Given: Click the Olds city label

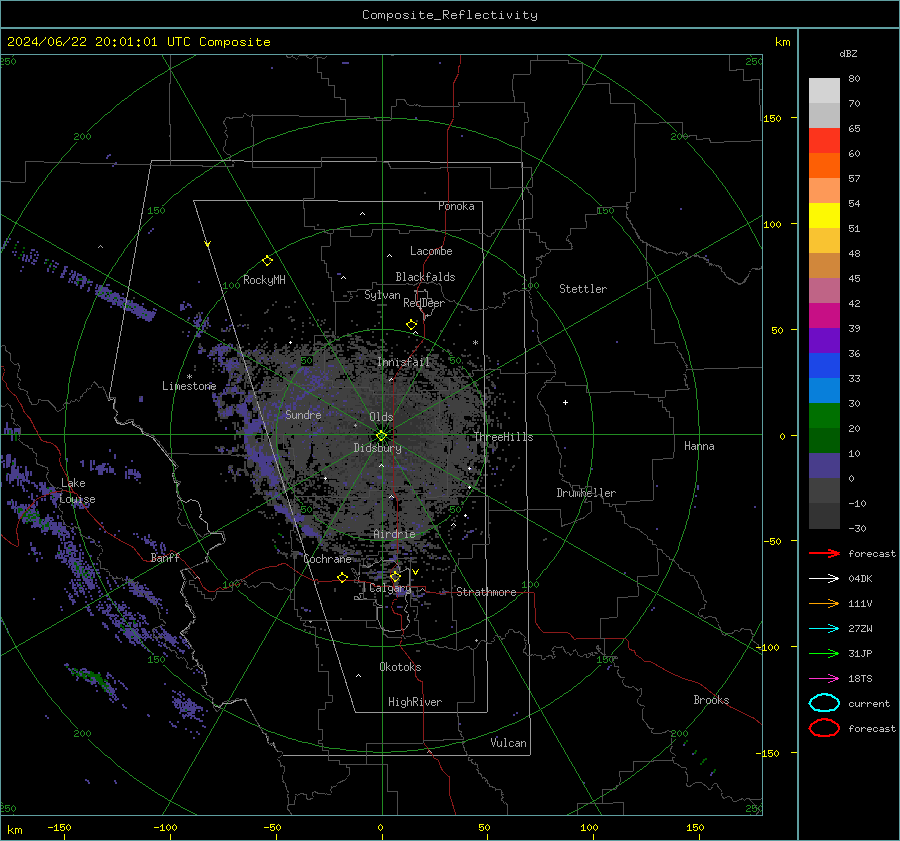Looking at the screenshot, I should 381,417.
